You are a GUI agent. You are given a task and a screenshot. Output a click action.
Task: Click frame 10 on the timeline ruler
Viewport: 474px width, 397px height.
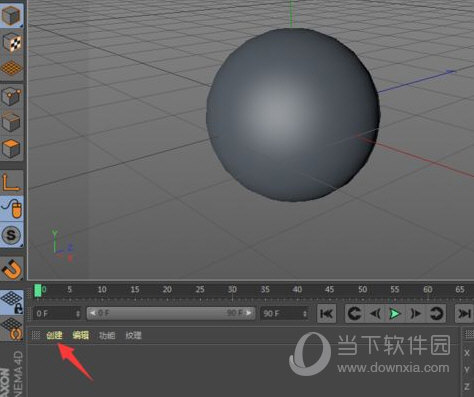point(102,289)
